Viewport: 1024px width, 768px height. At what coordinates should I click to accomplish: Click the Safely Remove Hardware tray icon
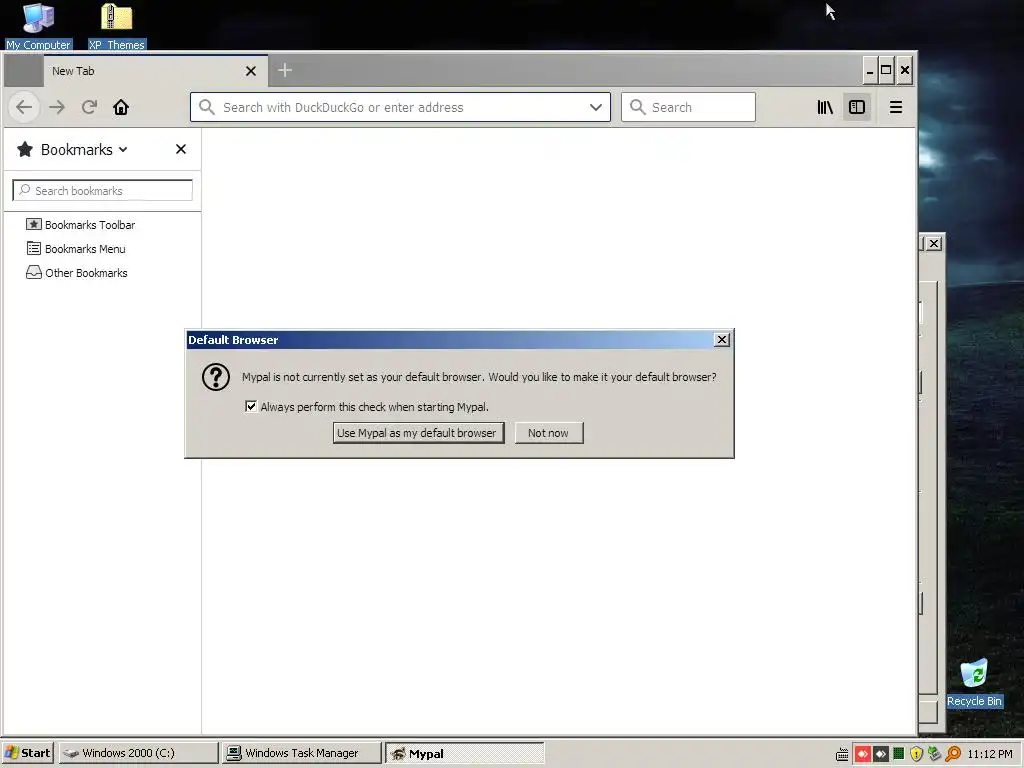pos(935,754)
